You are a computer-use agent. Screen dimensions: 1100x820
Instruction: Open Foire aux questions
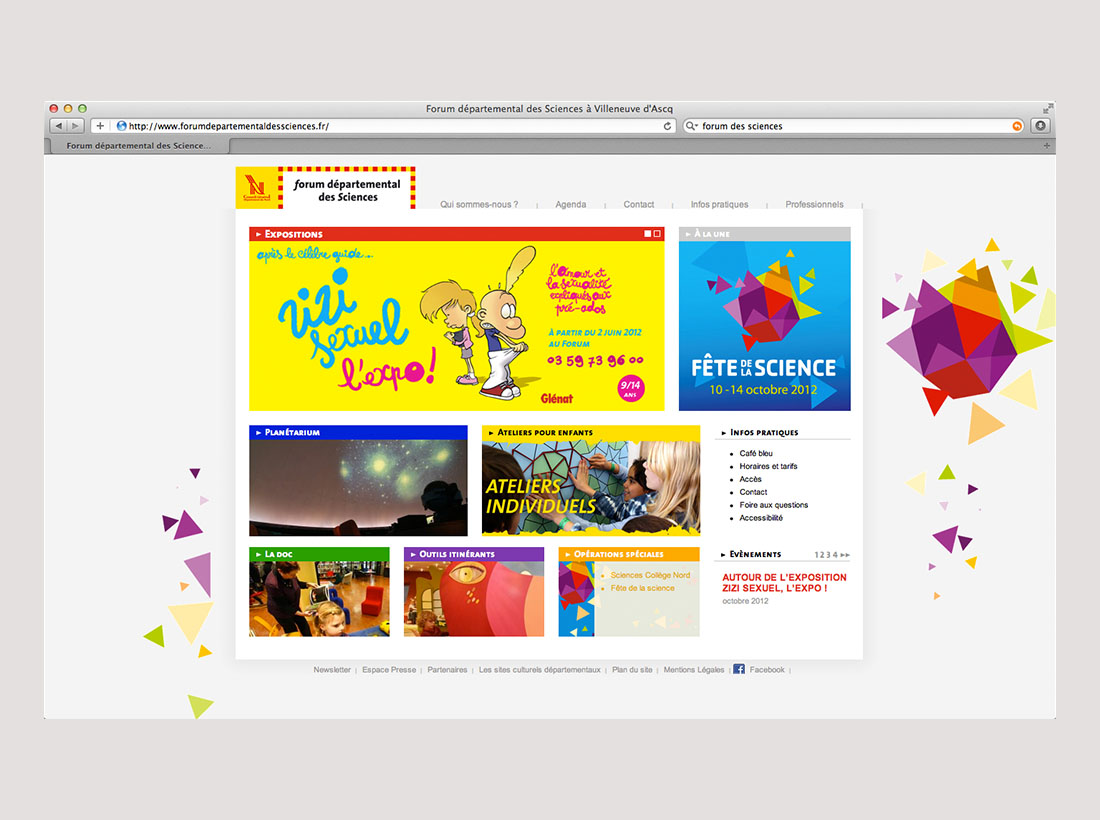point(773,505)
